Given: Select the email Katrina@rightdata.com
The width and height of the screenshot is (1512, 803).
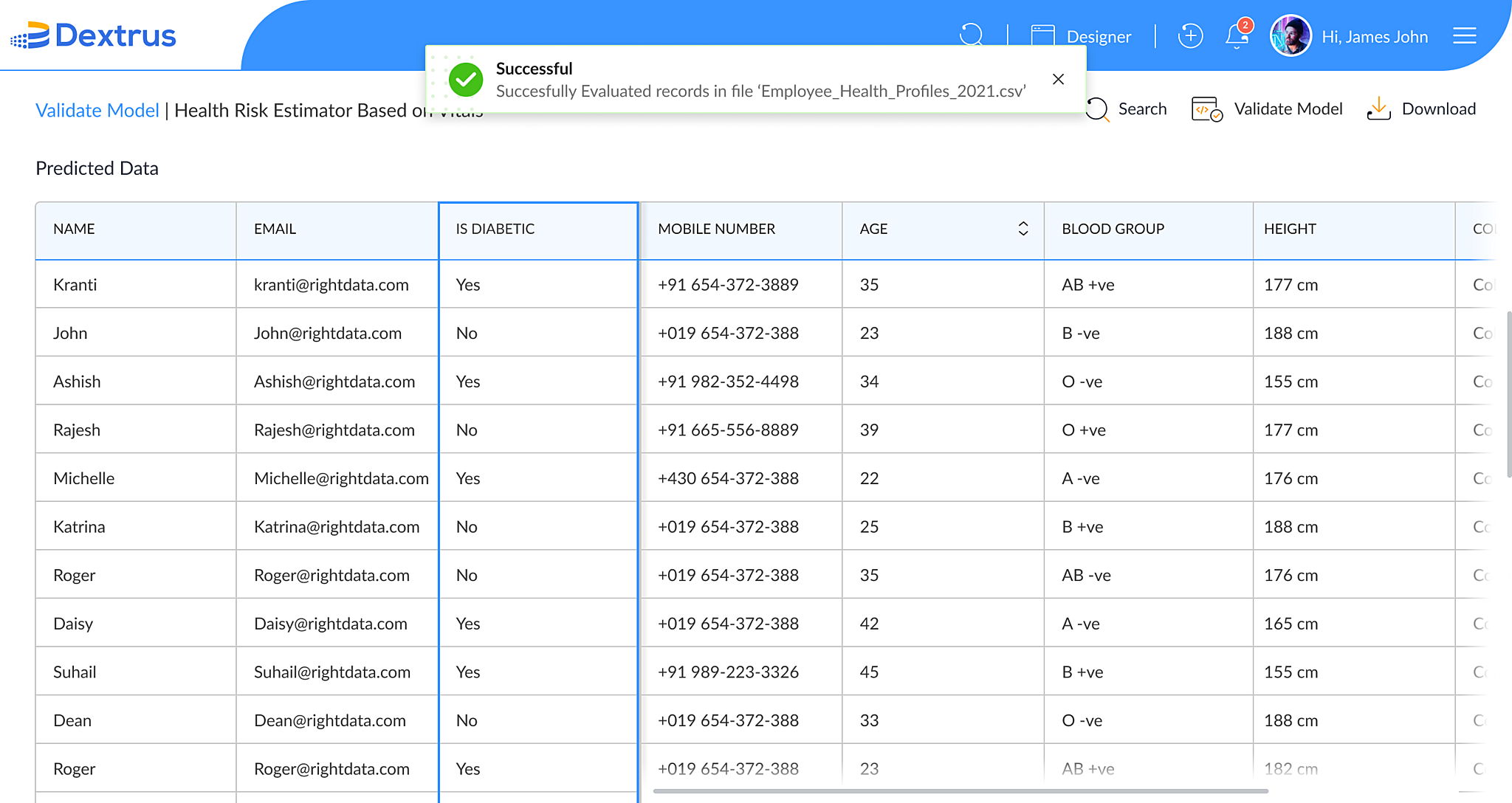Looking at the screenshot, I should 337,527.
